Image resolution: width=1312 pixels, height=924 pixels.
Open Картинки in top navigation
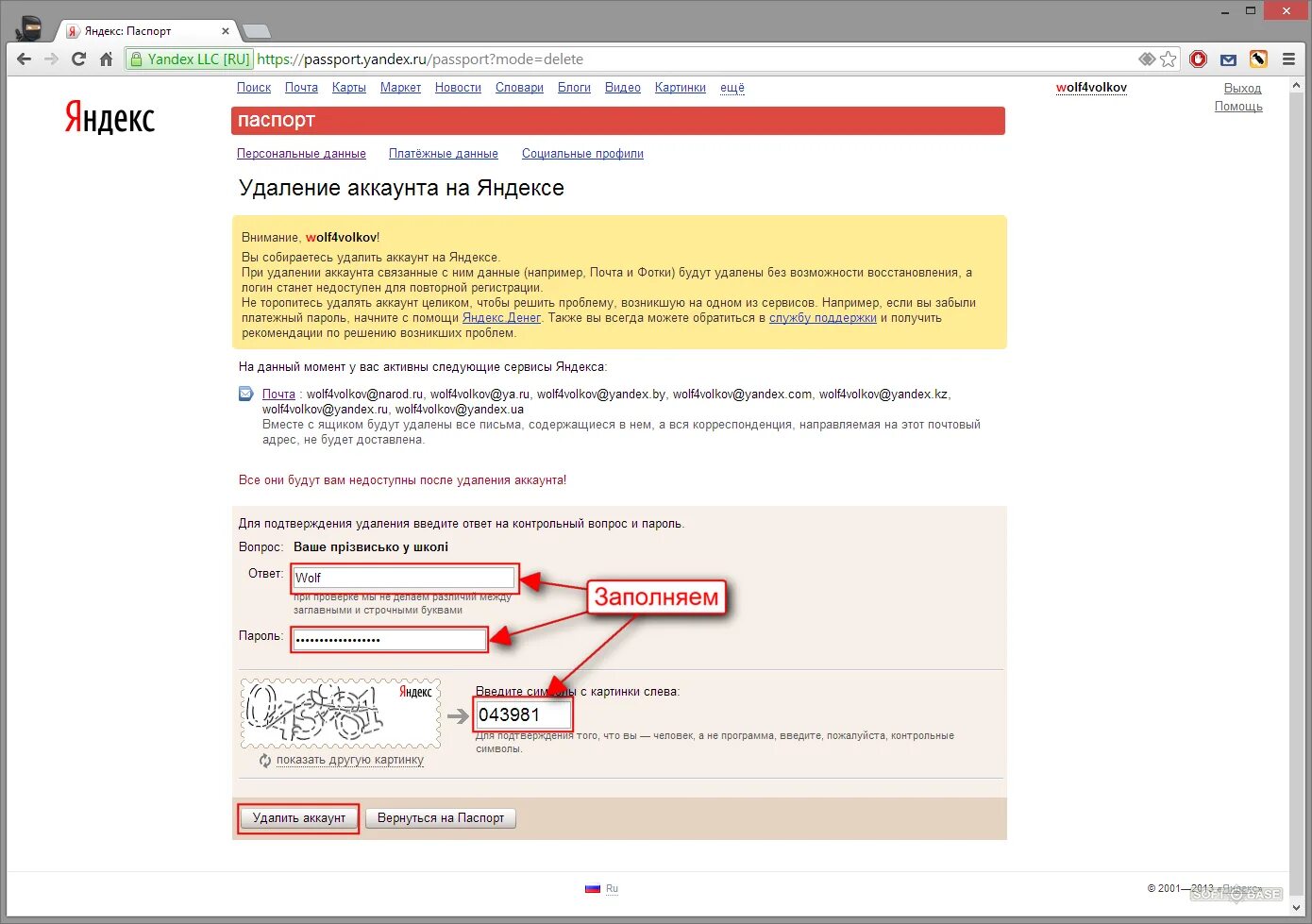pyautogui.click(x=681, y=87)
